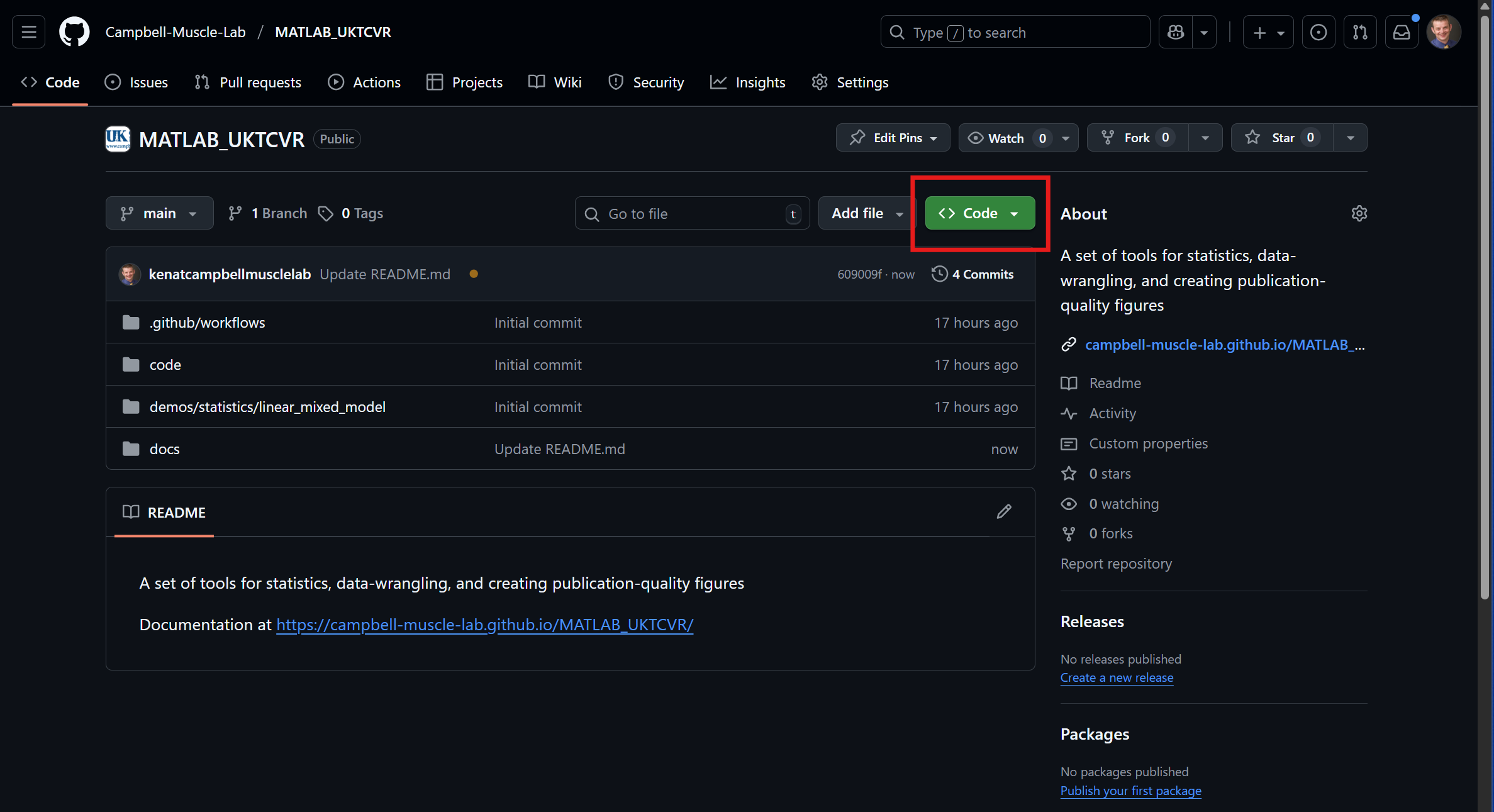This screenshot has width=1494, height=812.
Task: Click the Go to file search box
Action: pyautogui.click(x=692, y=213)
